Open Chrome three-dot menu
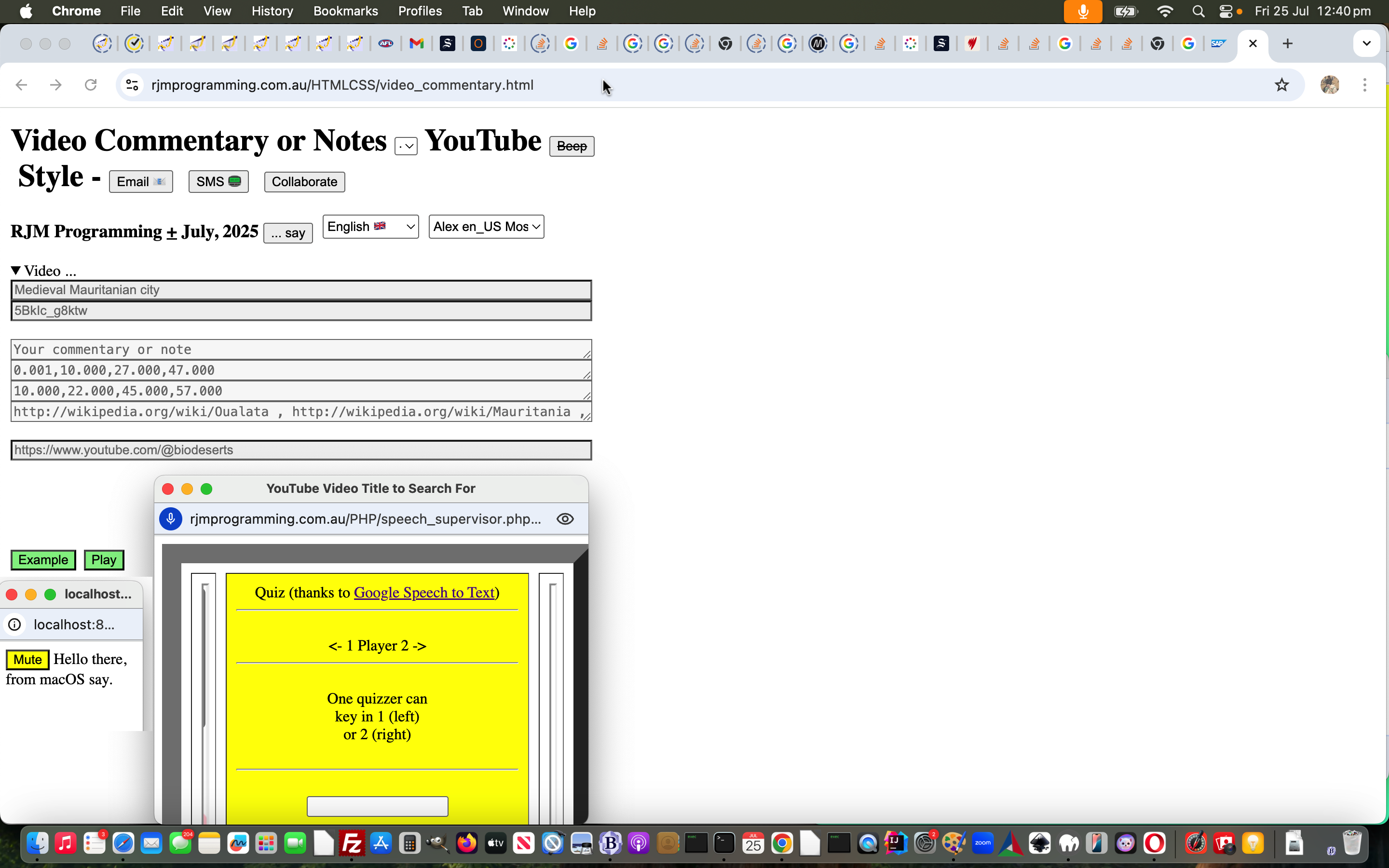Viewport: 1389px width, 868px height. [x=1365, y=85]
